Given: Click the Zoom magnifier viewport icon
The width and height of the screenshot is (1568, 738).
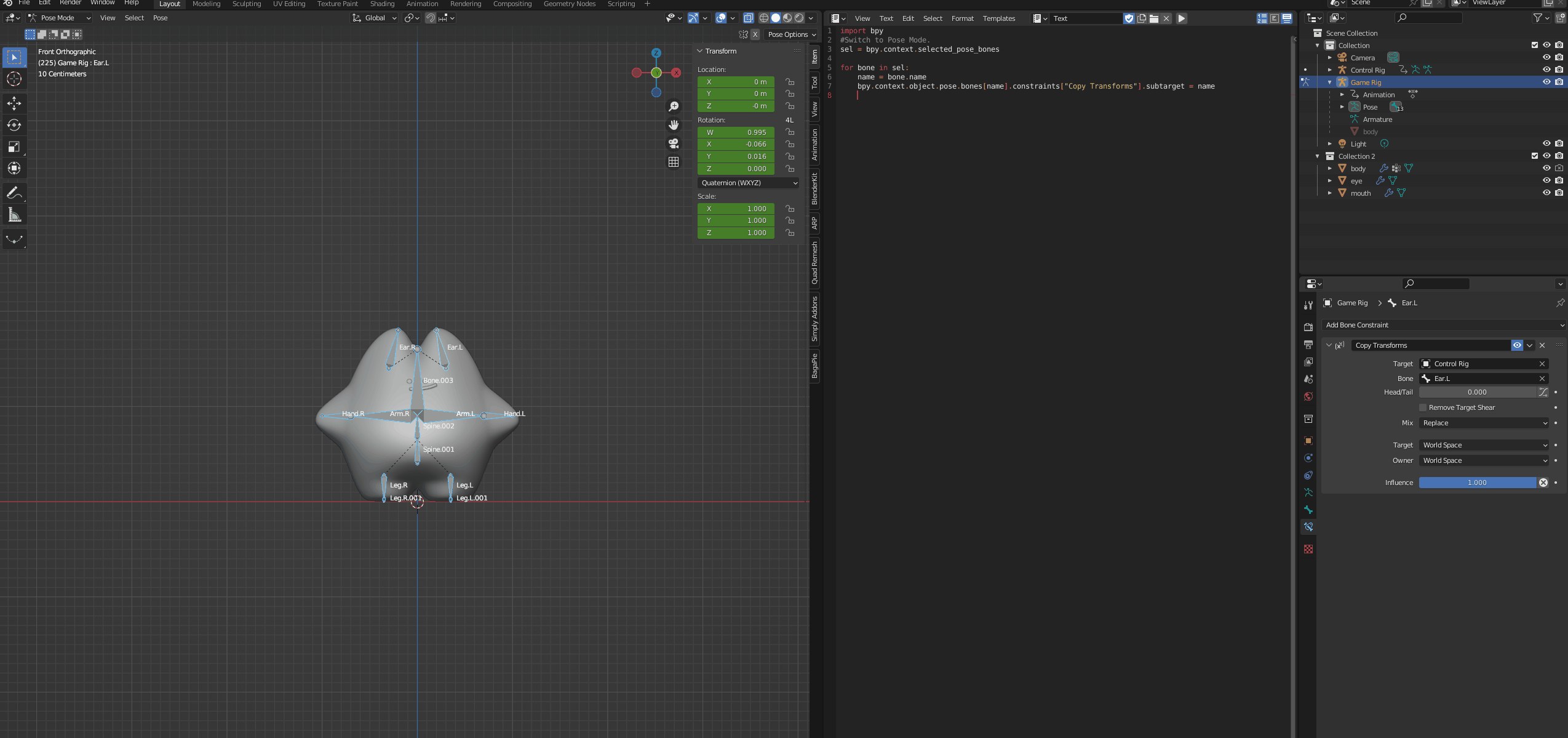Looking at the screenshot, I should click(x=674, y=107).
